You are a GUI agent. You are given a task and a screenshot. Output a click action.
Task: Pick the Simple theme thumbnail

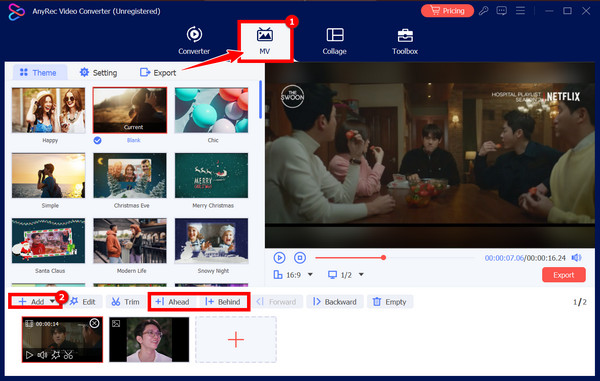coord(49,176)
